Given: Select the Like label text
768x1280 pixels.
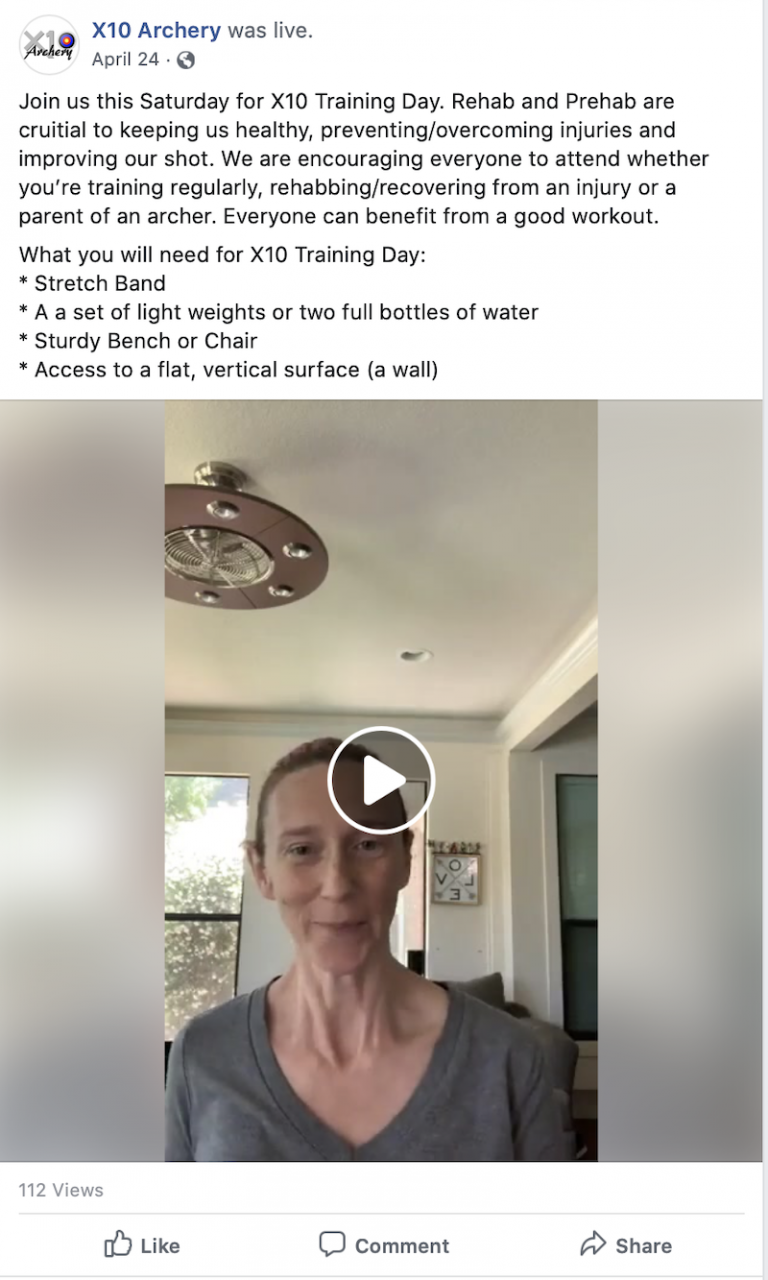Looking at the screenshot, I should (x=160, y=1246).
